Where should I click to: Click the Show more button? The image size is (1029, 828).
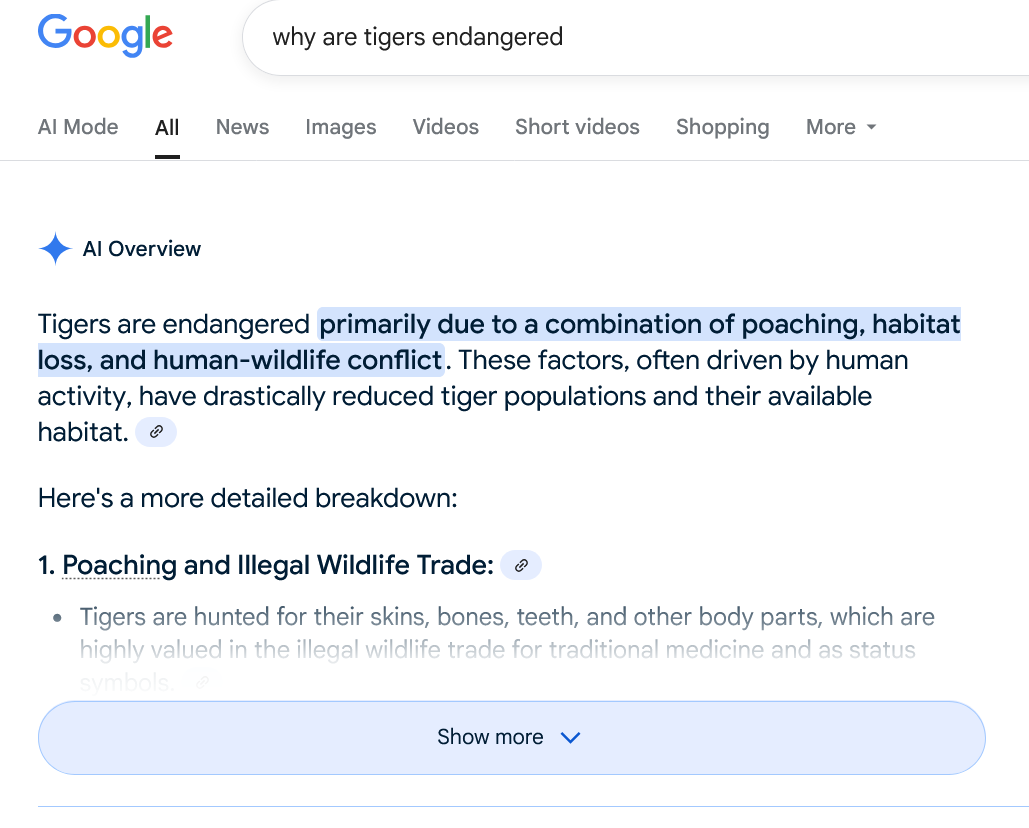pos(512,737)
